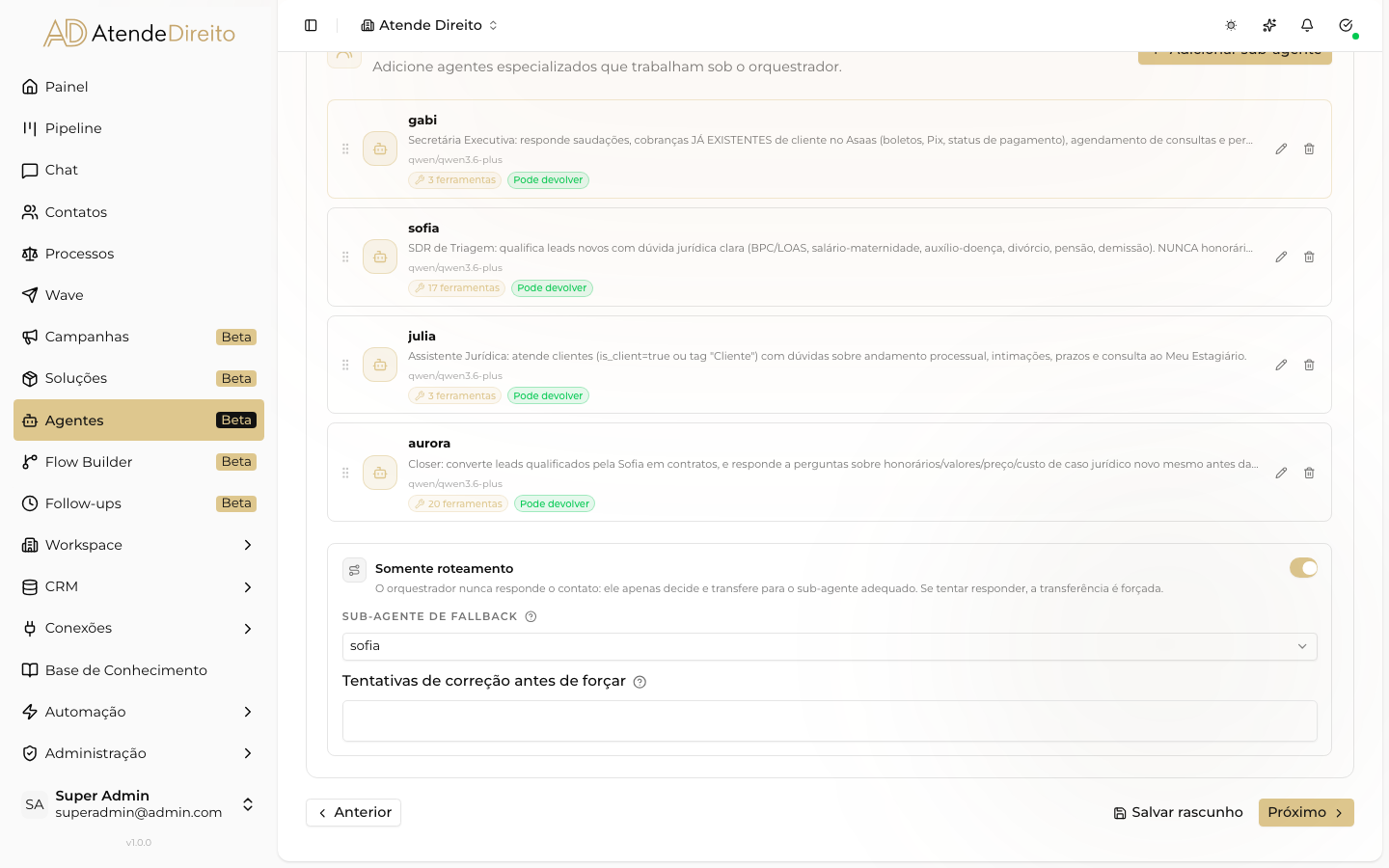
Task: Focus the correction attempts input field
Action: pyautogui.click(x=830, y=721)
